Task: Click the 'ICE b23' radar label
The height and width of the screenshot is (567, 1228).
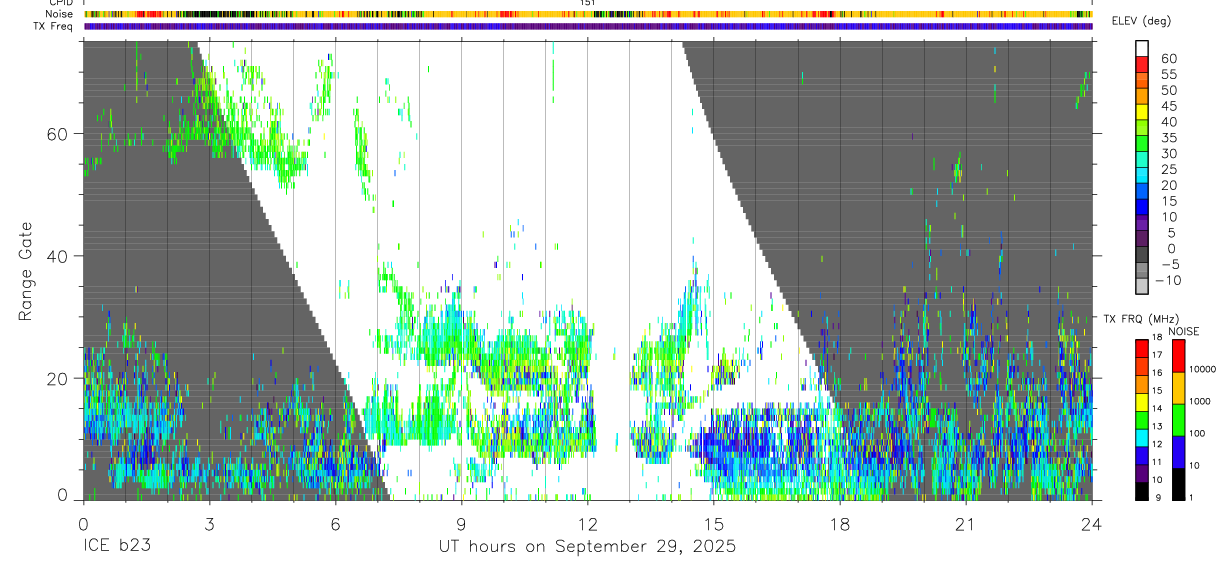Action: (113, 546)
